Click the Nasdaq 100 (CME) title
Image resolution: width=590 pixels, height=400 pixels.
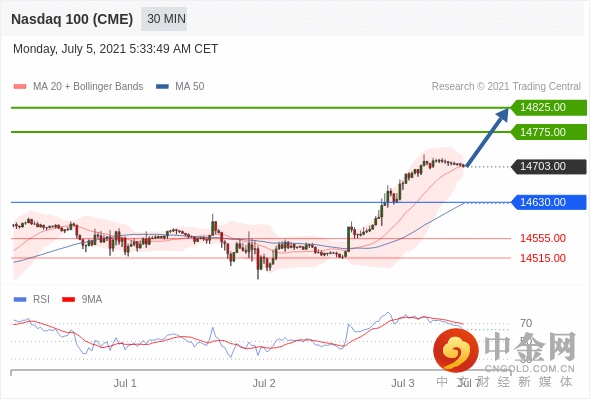point(72,19)
